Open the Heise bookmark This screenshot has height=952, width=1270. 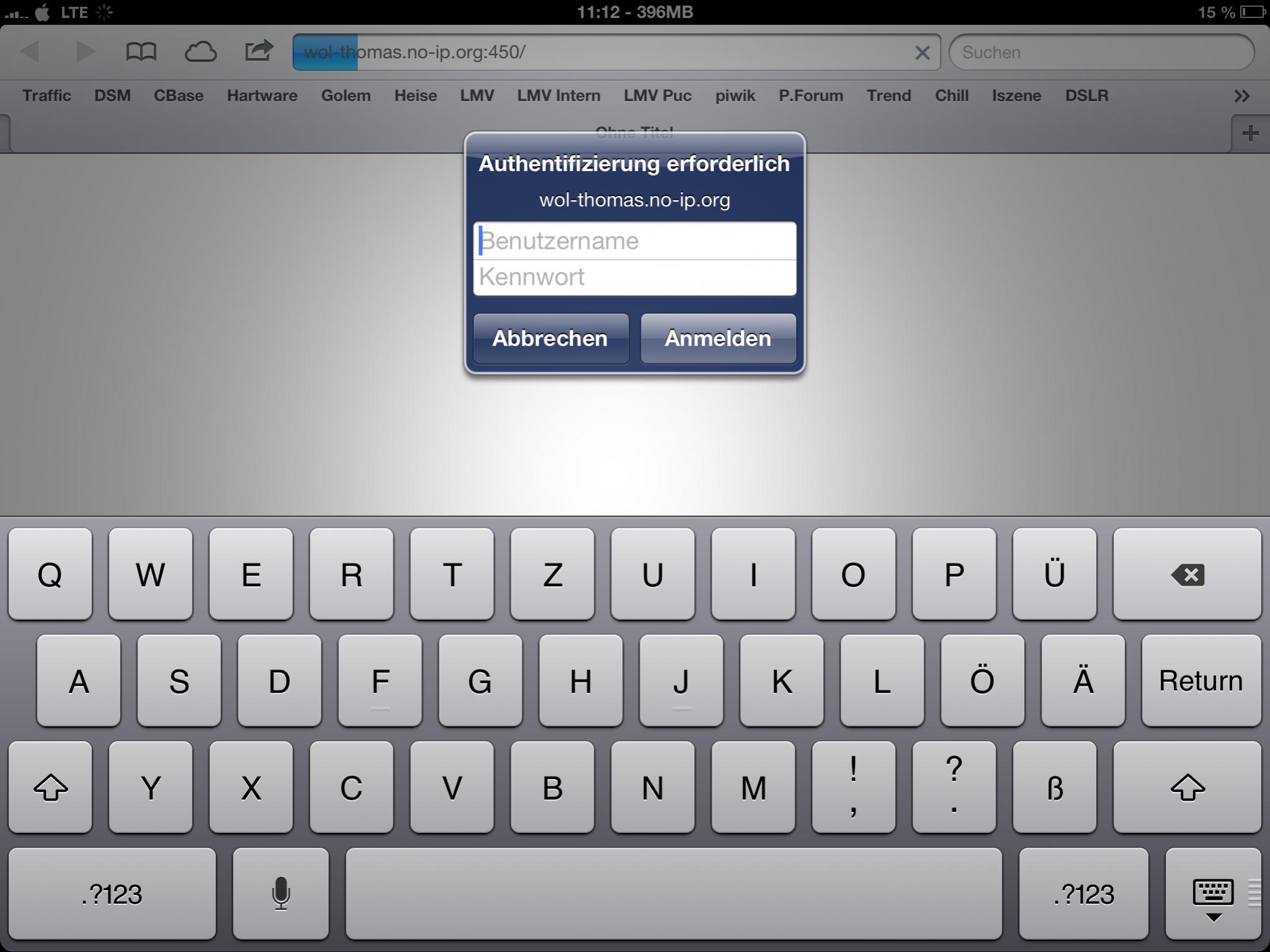pyautogui.click(x=415, y=96)
